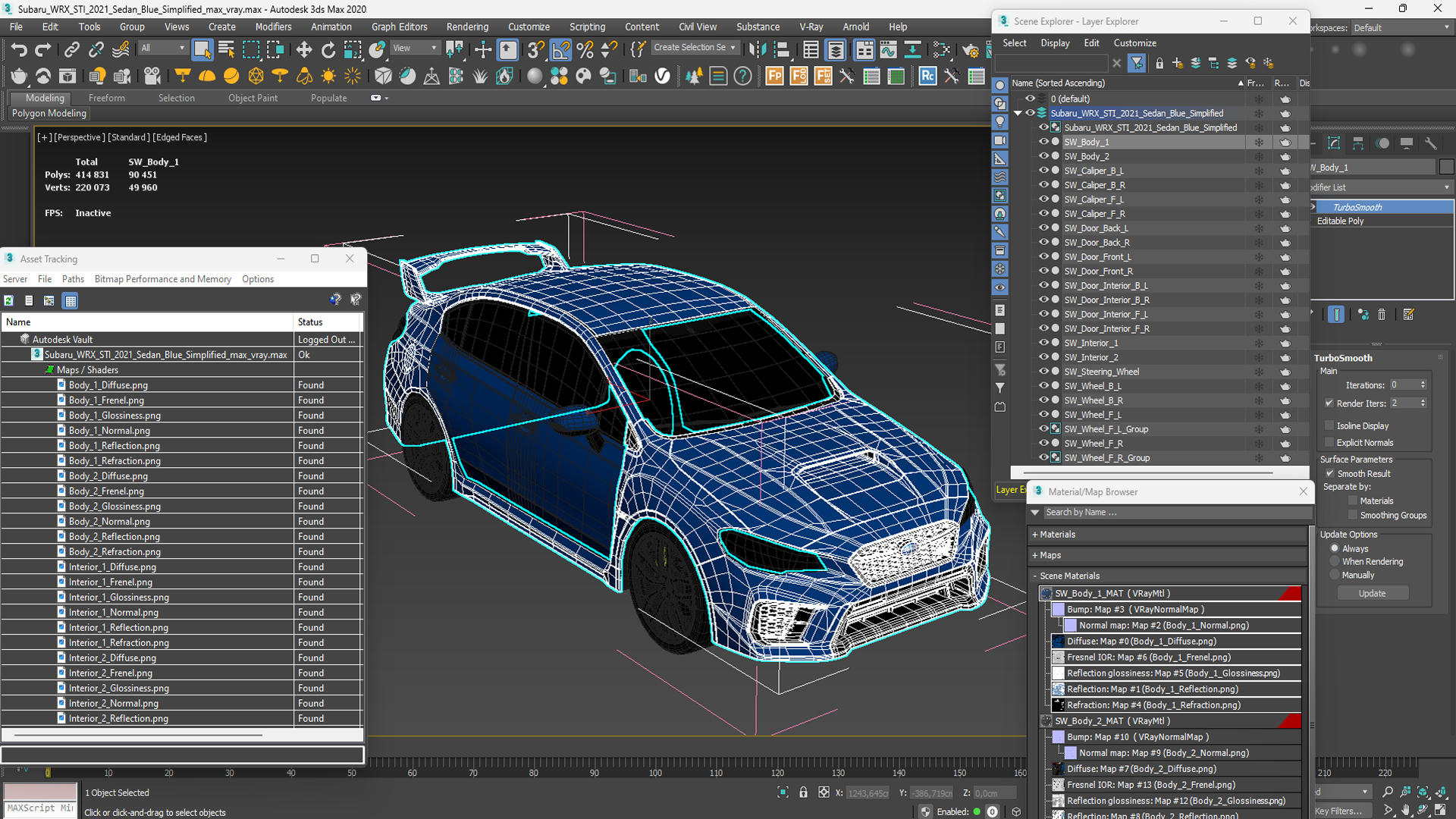Toggle the Percent Snap tool

tap(585, 50)
